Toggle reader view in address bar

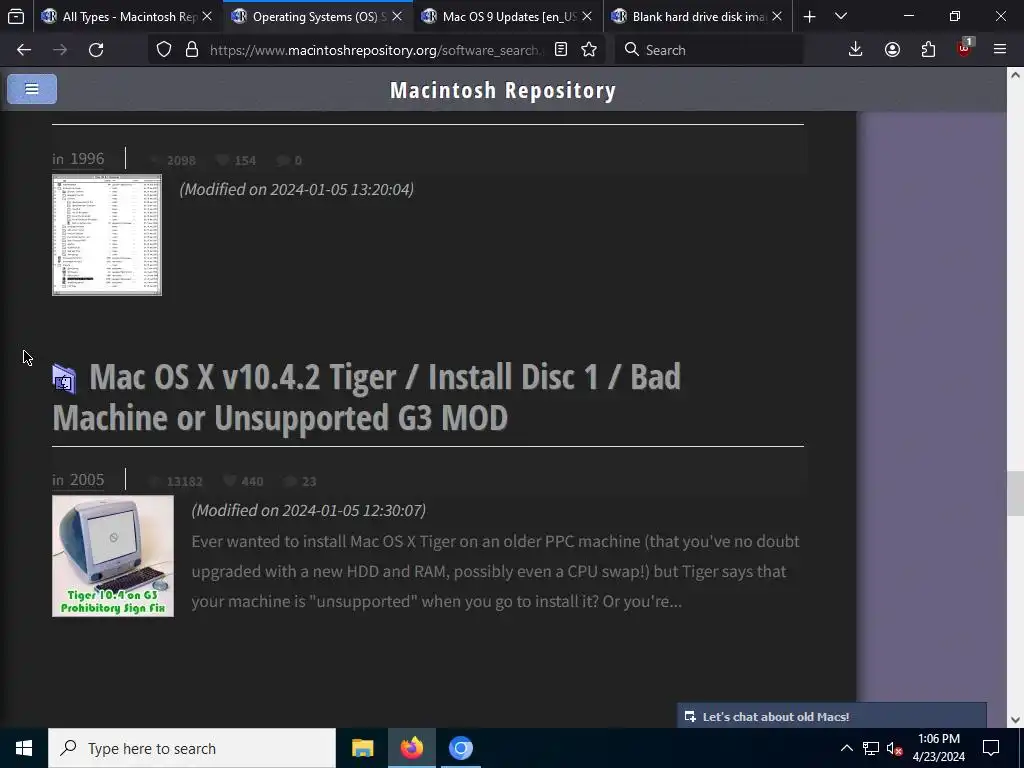pyautogui.click(x=560, y=50)
